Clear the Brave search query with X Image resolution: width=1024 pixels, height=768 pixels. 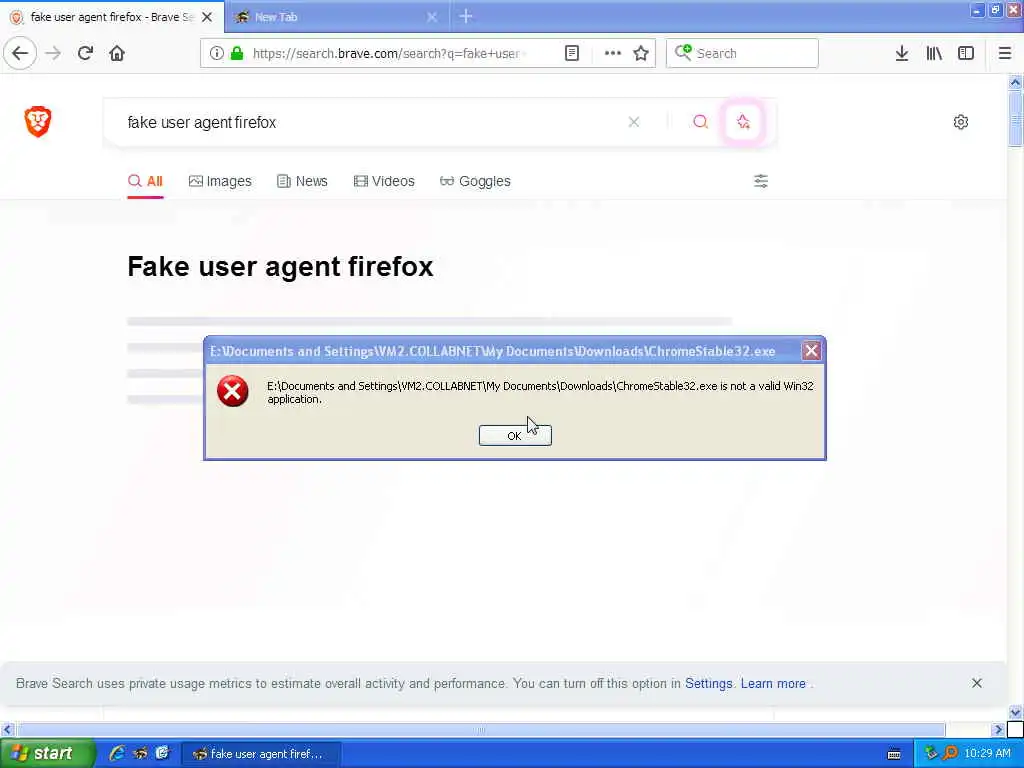633,122
